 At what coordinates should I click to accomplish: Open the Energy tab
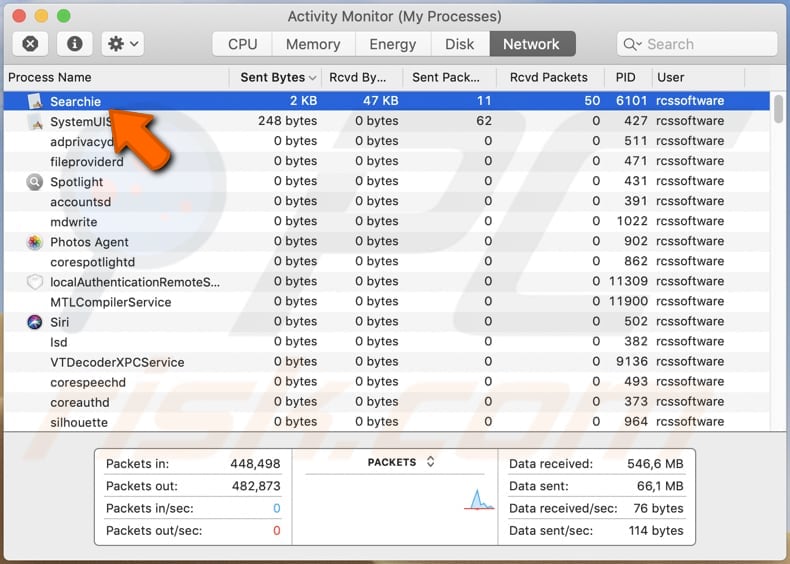[x=392, y=44]
